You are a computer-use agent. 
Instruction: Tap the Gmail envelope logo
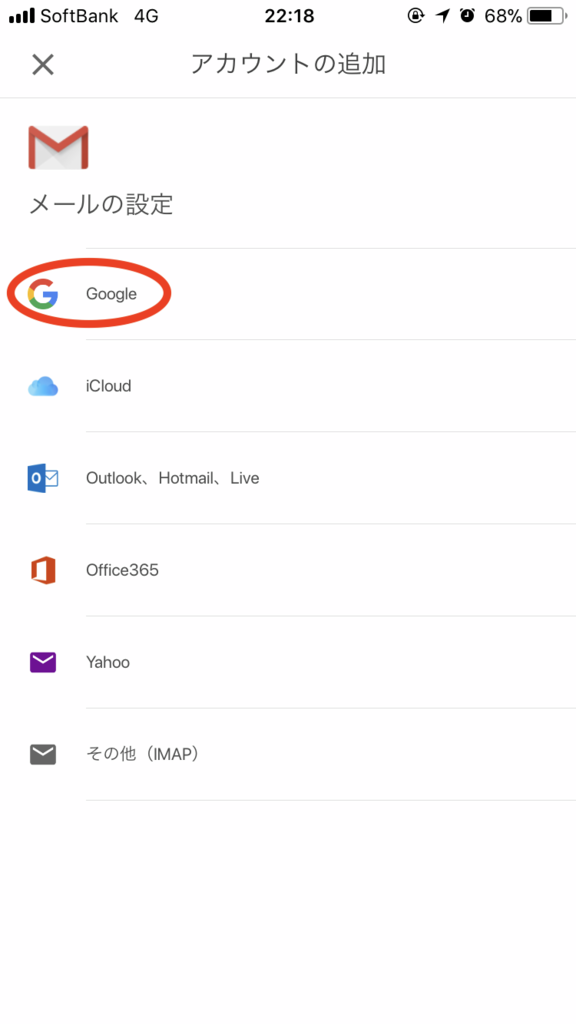(58, 148)
